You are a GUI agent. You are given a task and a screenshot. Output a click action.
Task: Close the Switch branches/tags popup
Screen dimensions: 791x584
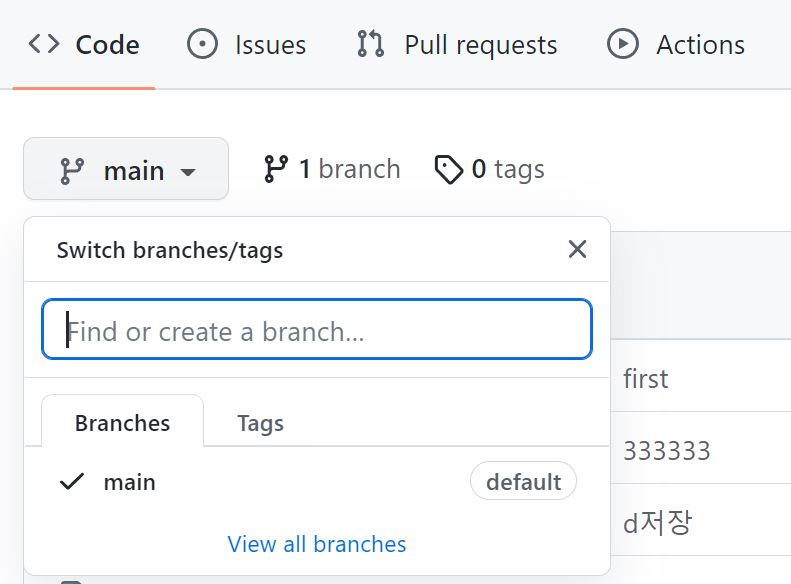click(577, 249)
